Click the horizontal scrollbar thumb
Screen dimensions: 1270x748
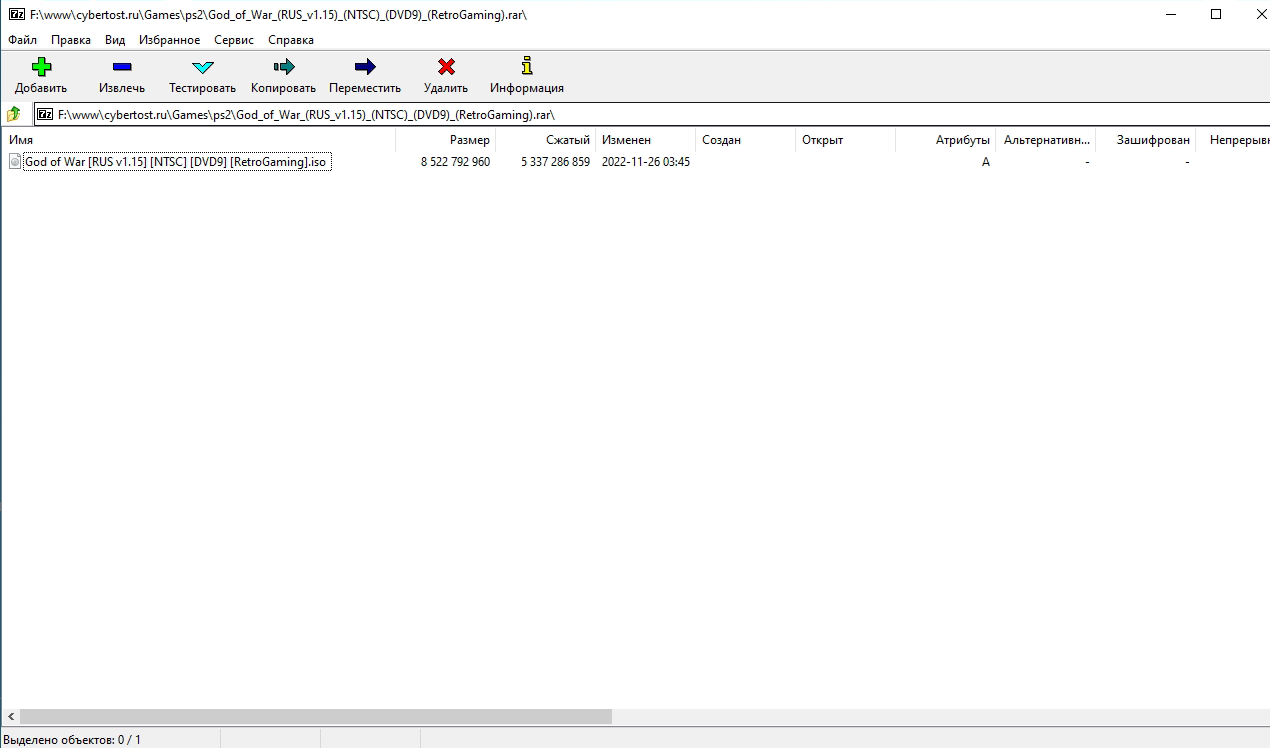point(315,717)
